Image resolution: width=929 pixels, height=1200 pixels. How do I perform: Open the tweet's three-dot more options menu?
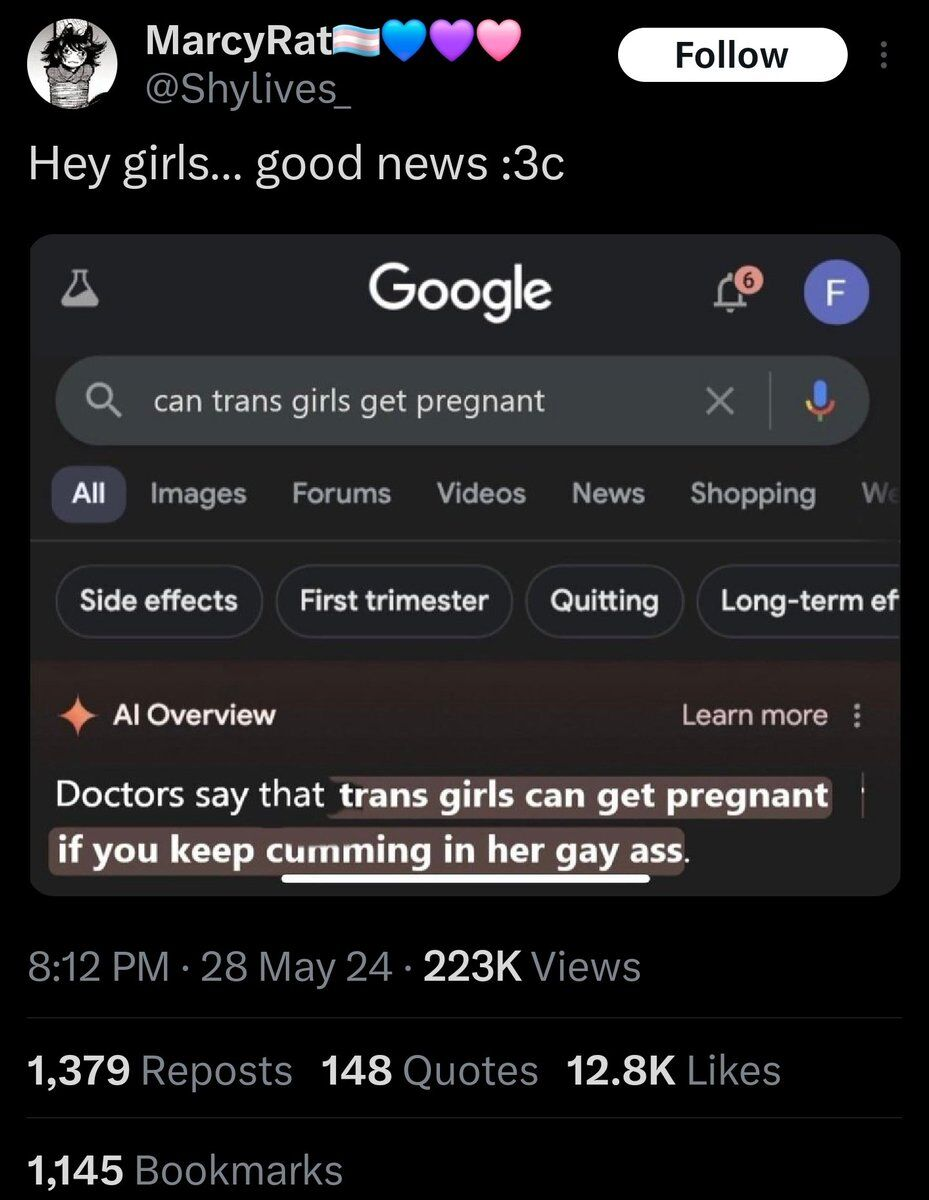pos(882,55)
